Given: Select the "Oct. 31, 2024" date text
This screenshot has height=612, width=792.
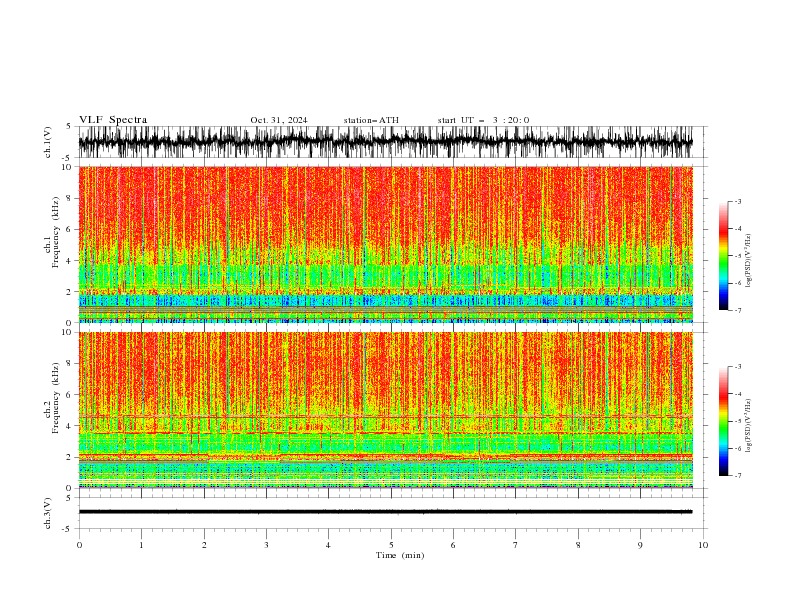Looking at the screenshot, I should pos(279,120).
